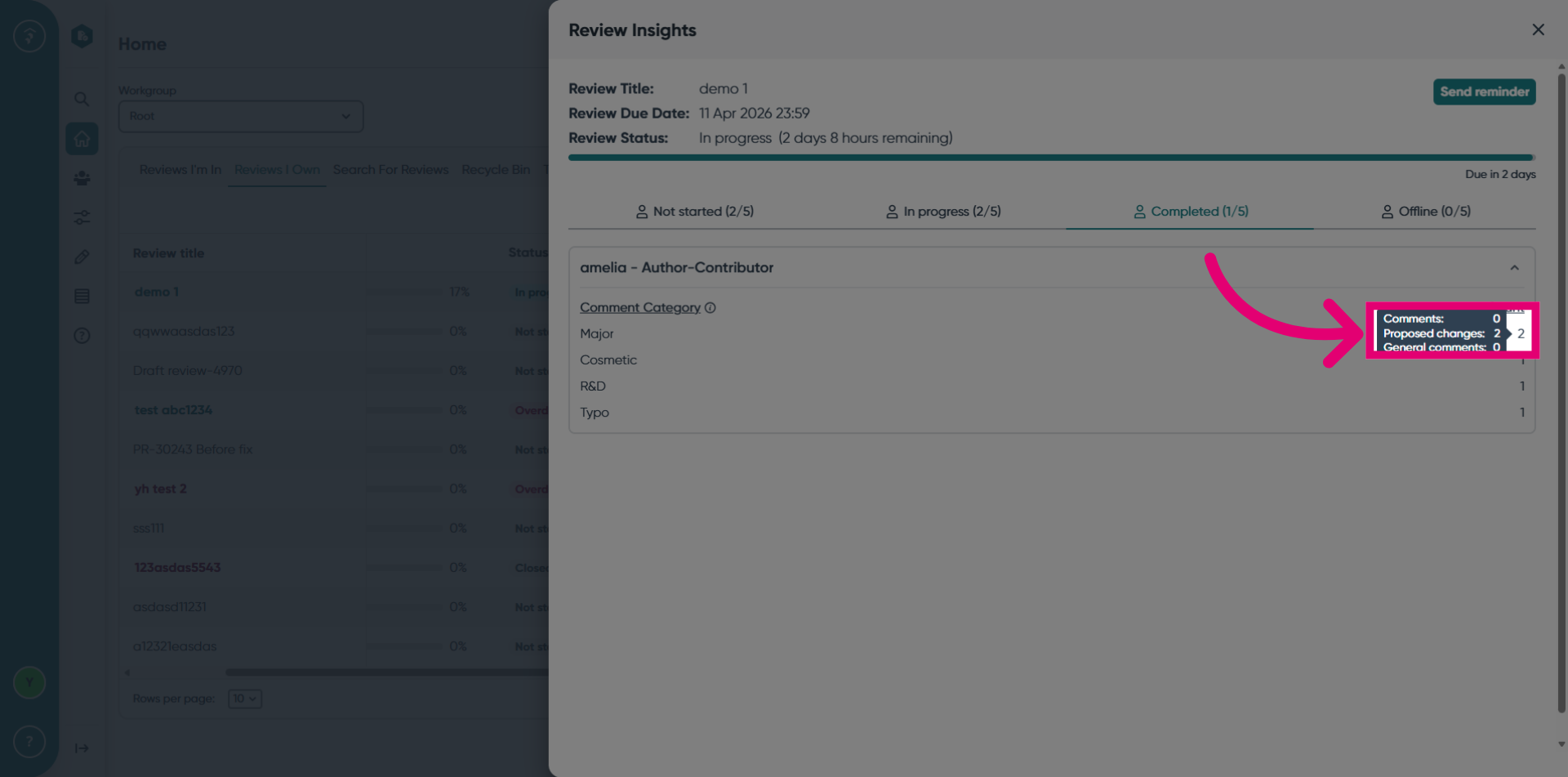Open the Workgroup Root dropdown
1568x777 pixels.
pyautogui.click(x=241, y=117)
